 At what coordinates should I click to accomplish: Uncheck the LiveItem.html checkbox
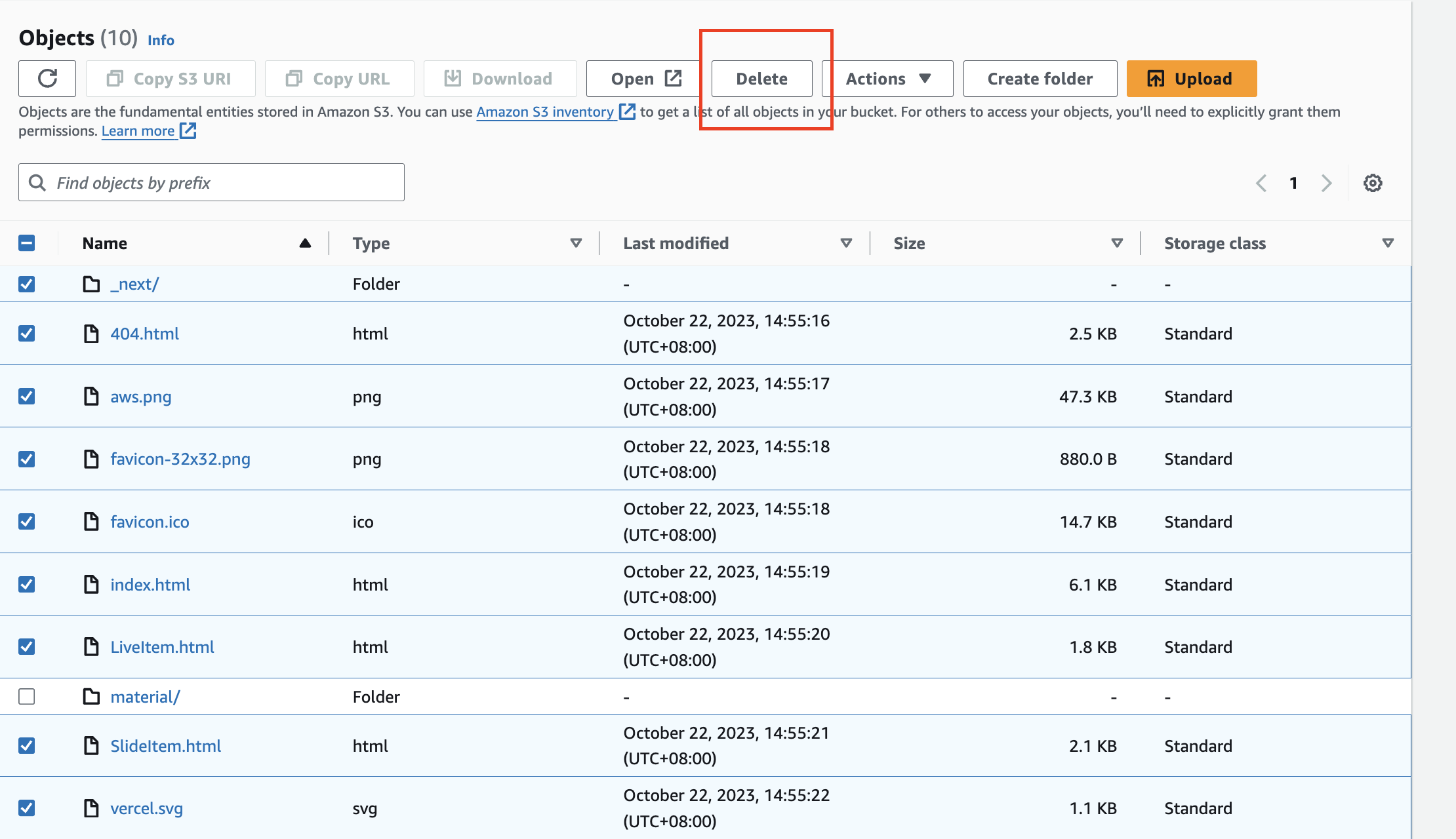27,647
